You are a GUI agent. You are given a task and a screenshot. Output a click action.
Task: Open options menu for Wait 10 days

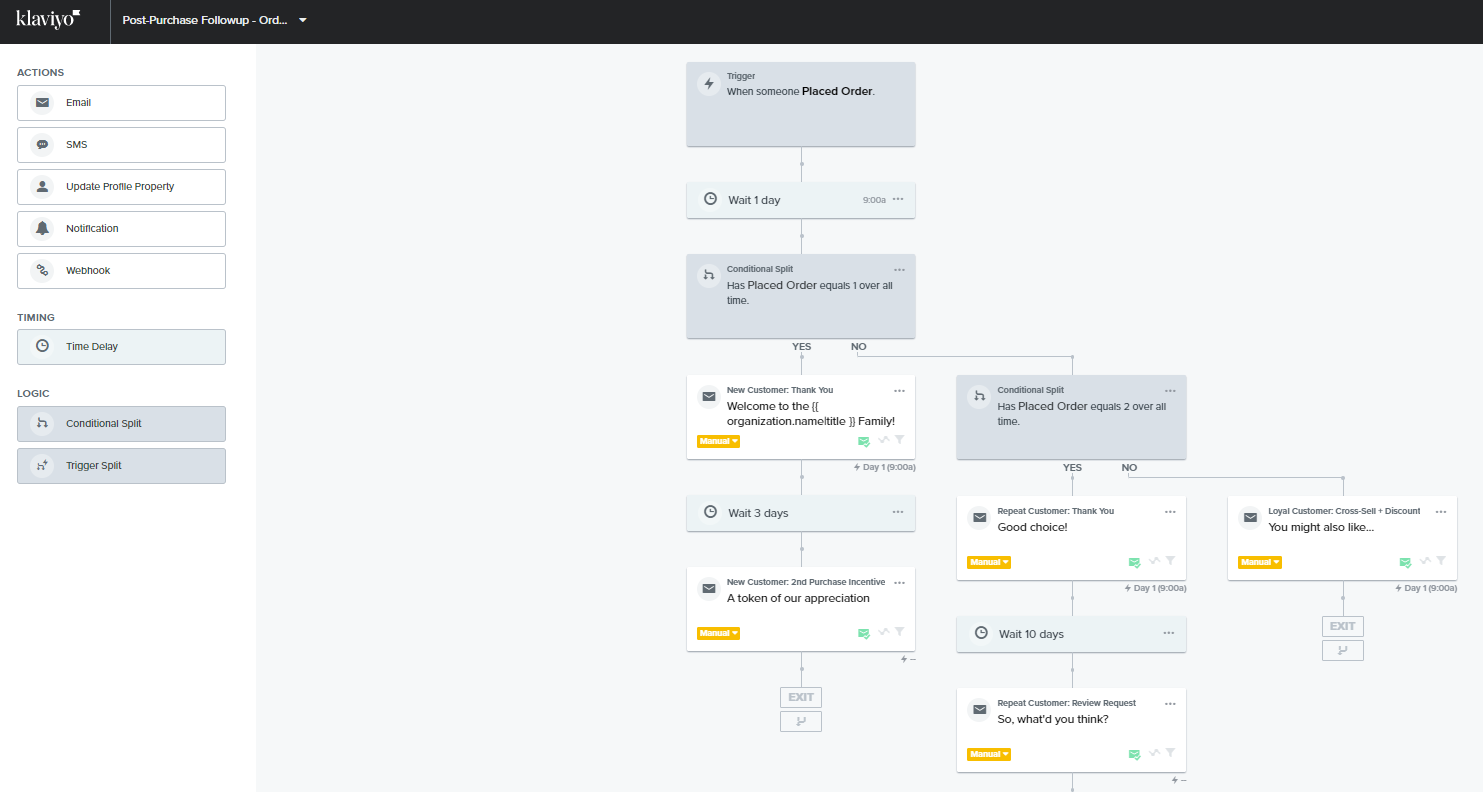[1169, 633]
